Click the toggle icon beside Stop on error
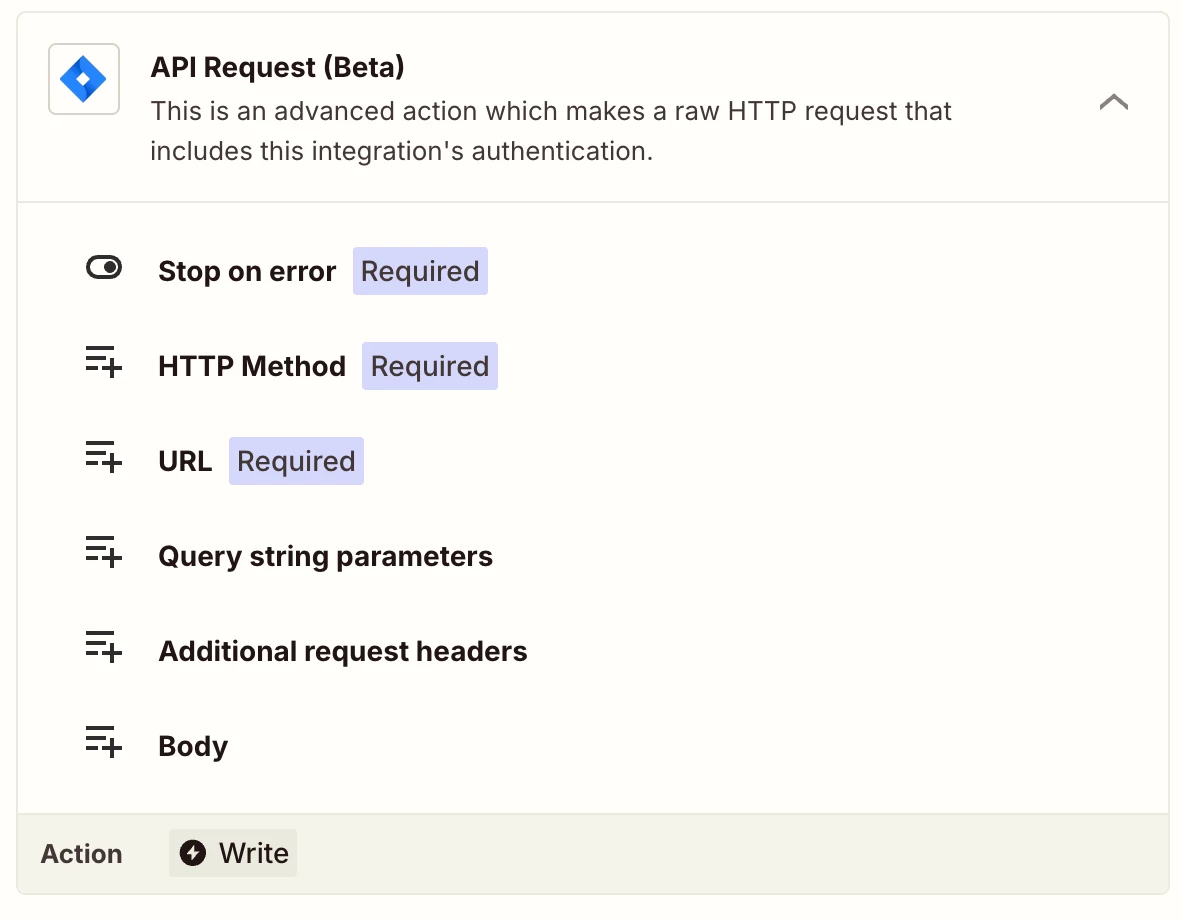Screen dimensions: 1182x920 (104, 268)
